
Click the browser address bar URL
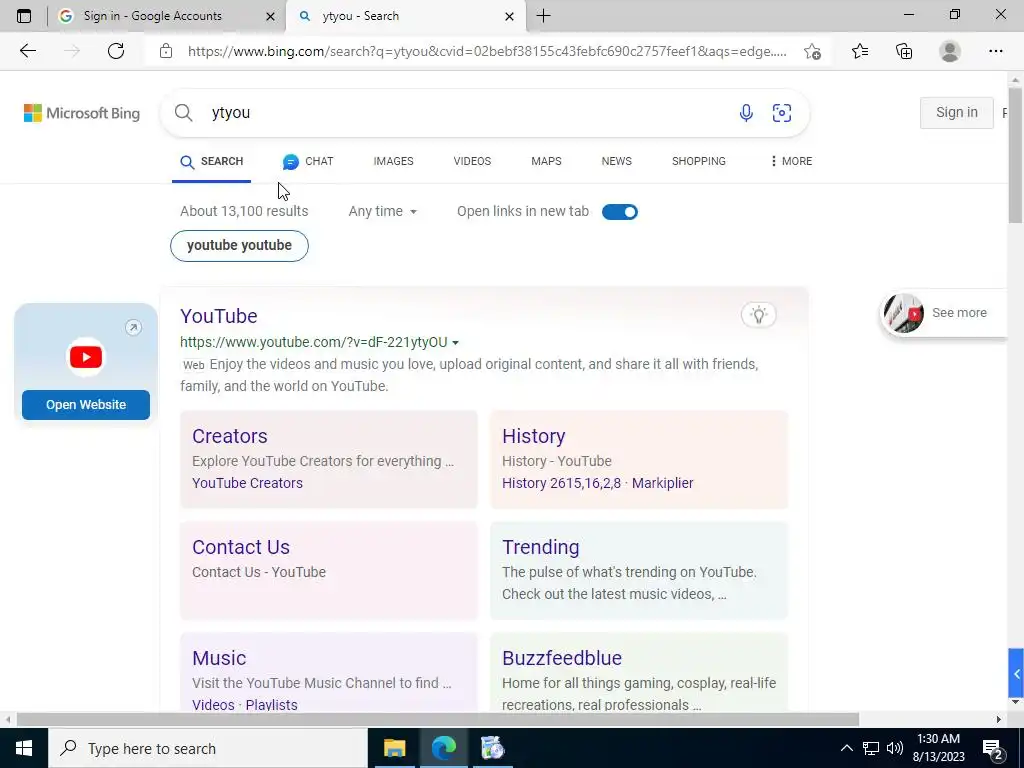tap(487, 51)
